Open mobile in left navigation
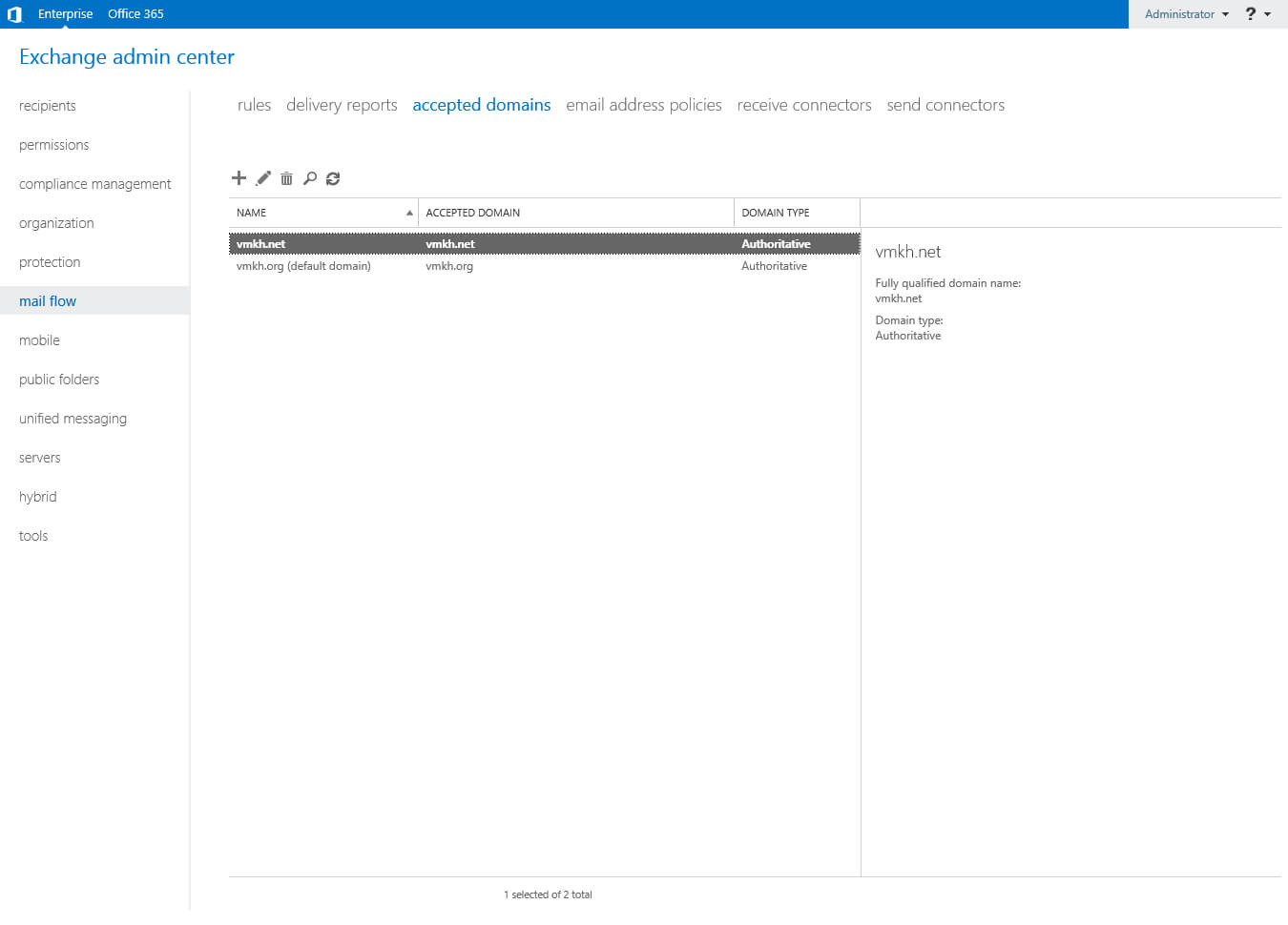This screenshot has height=925, width=1288. click(39, 340)
